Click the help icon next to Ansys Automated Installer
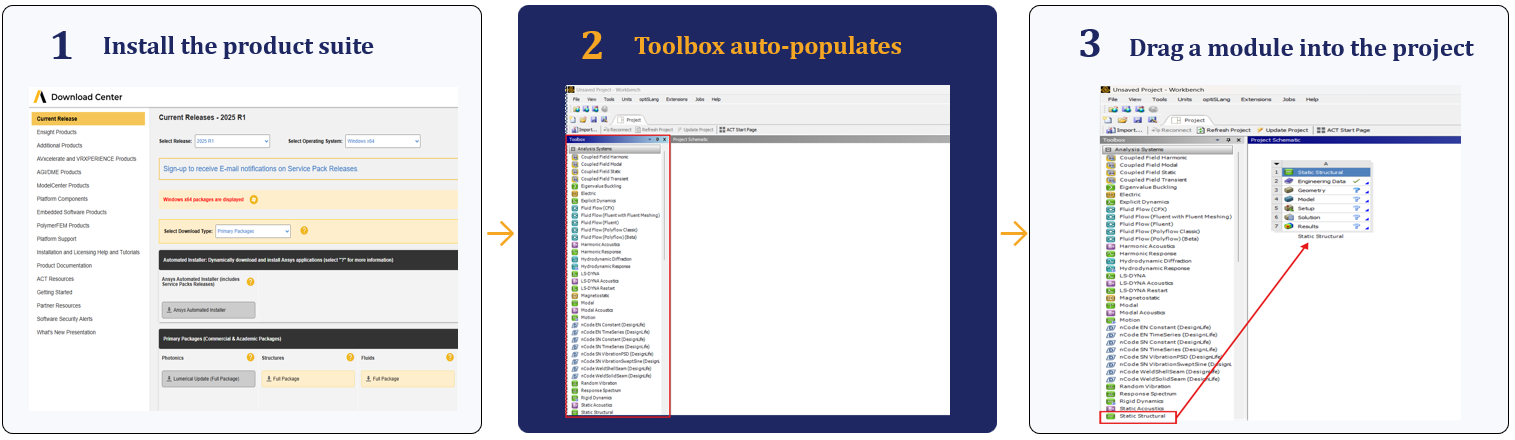This screenshot has width=1515, height=440. pyautogui.click(x=250, y=282)
